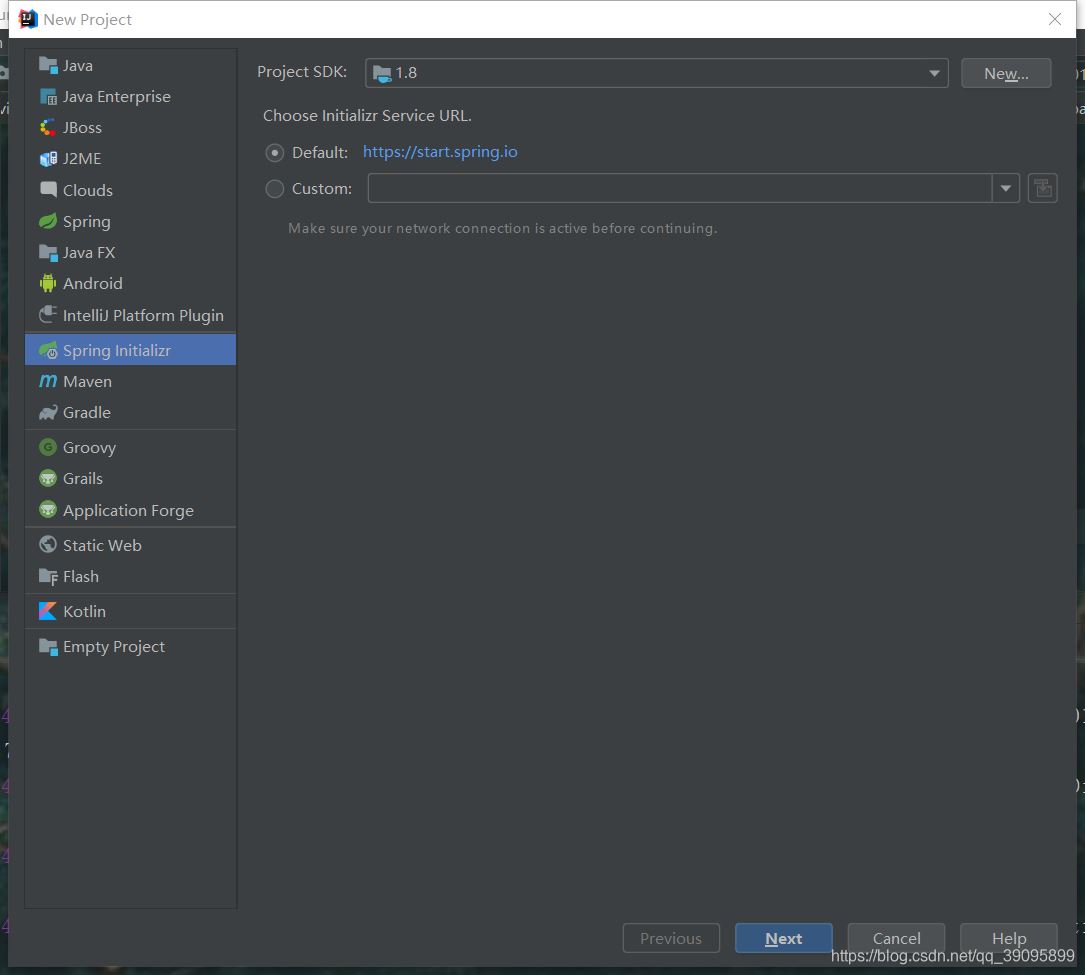Expand the Custom URL history dropdown arrow
The image size is (1085, 975).
coord(1005,188)
